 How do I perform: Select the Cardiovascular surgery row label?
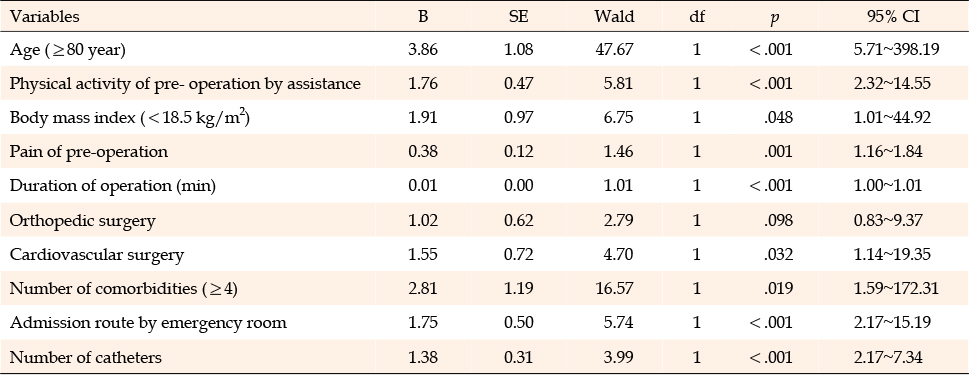[96, 255]
